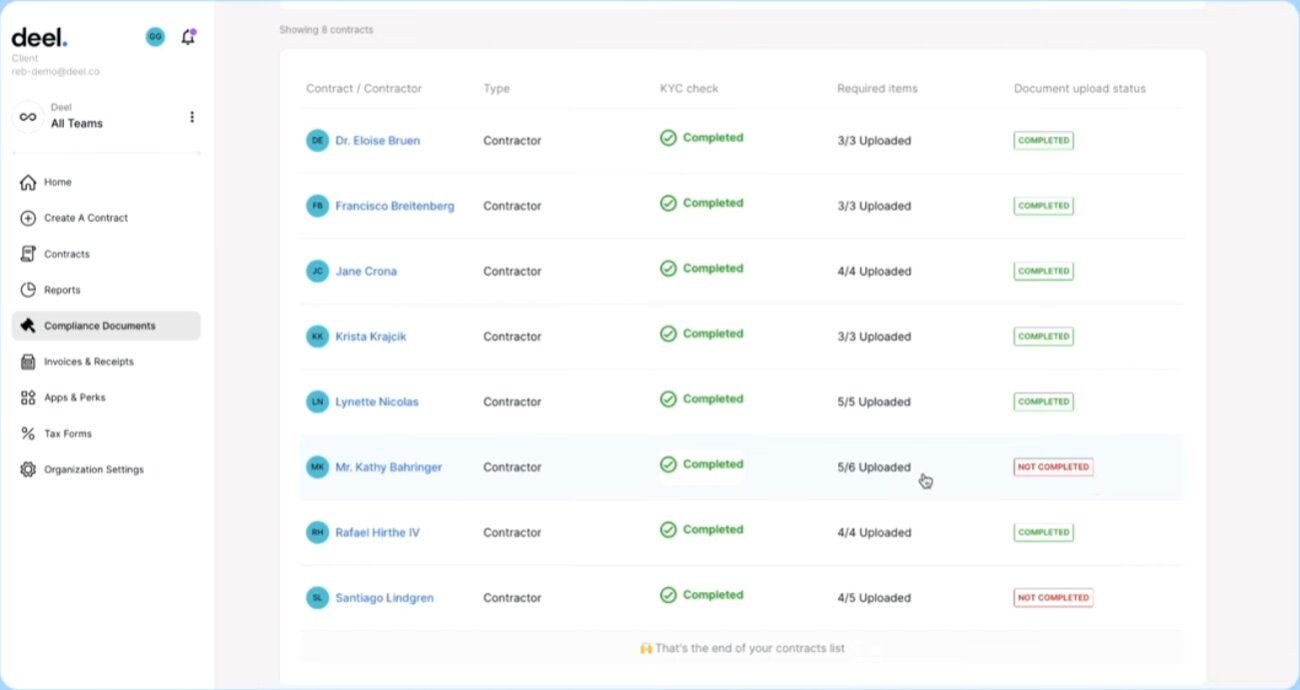
Task: Open the GG user avatar menu
Action: click(x=155, y=37)
